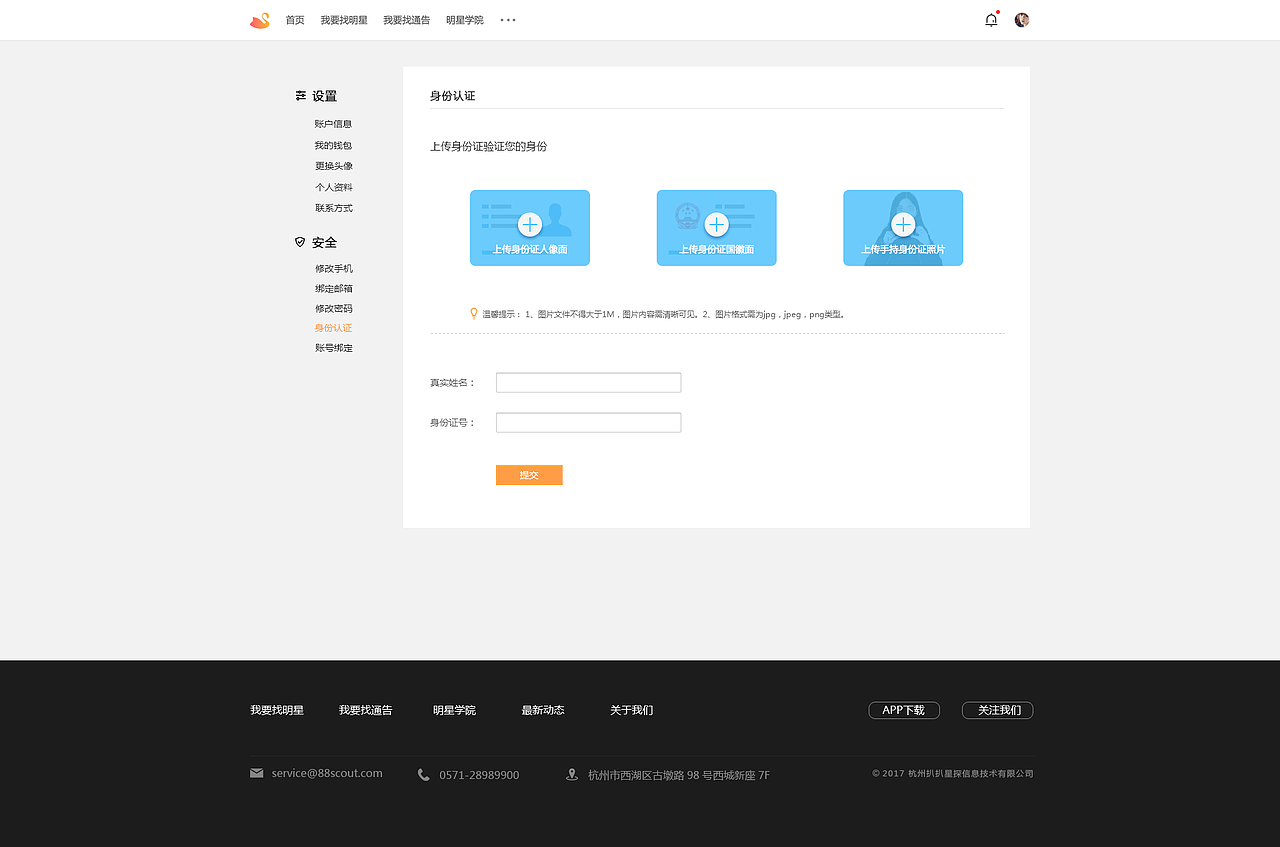Click the 真实姓名 input field

[x=588, y=382]
